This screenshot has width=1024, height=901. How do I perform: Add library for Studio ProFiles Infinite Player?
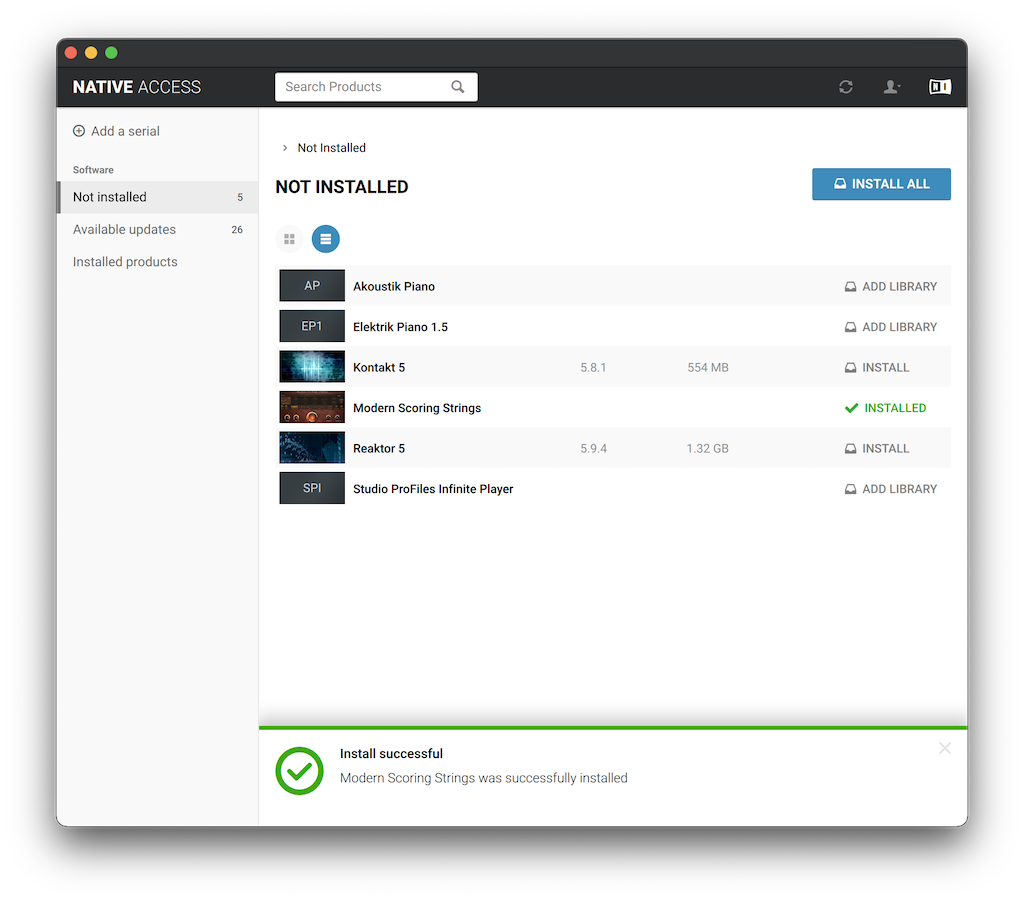tap(890, 489)
